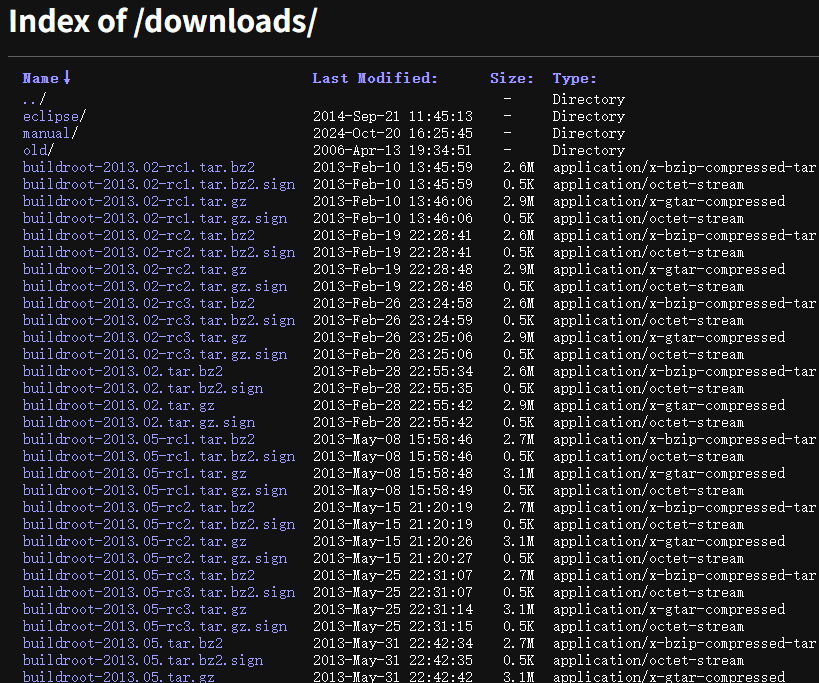Select type text of buildroot-2013.02-rc1.tar.gz row
Image resolution: width=819 pixels, height=683 pixels.
pos(669,201)
